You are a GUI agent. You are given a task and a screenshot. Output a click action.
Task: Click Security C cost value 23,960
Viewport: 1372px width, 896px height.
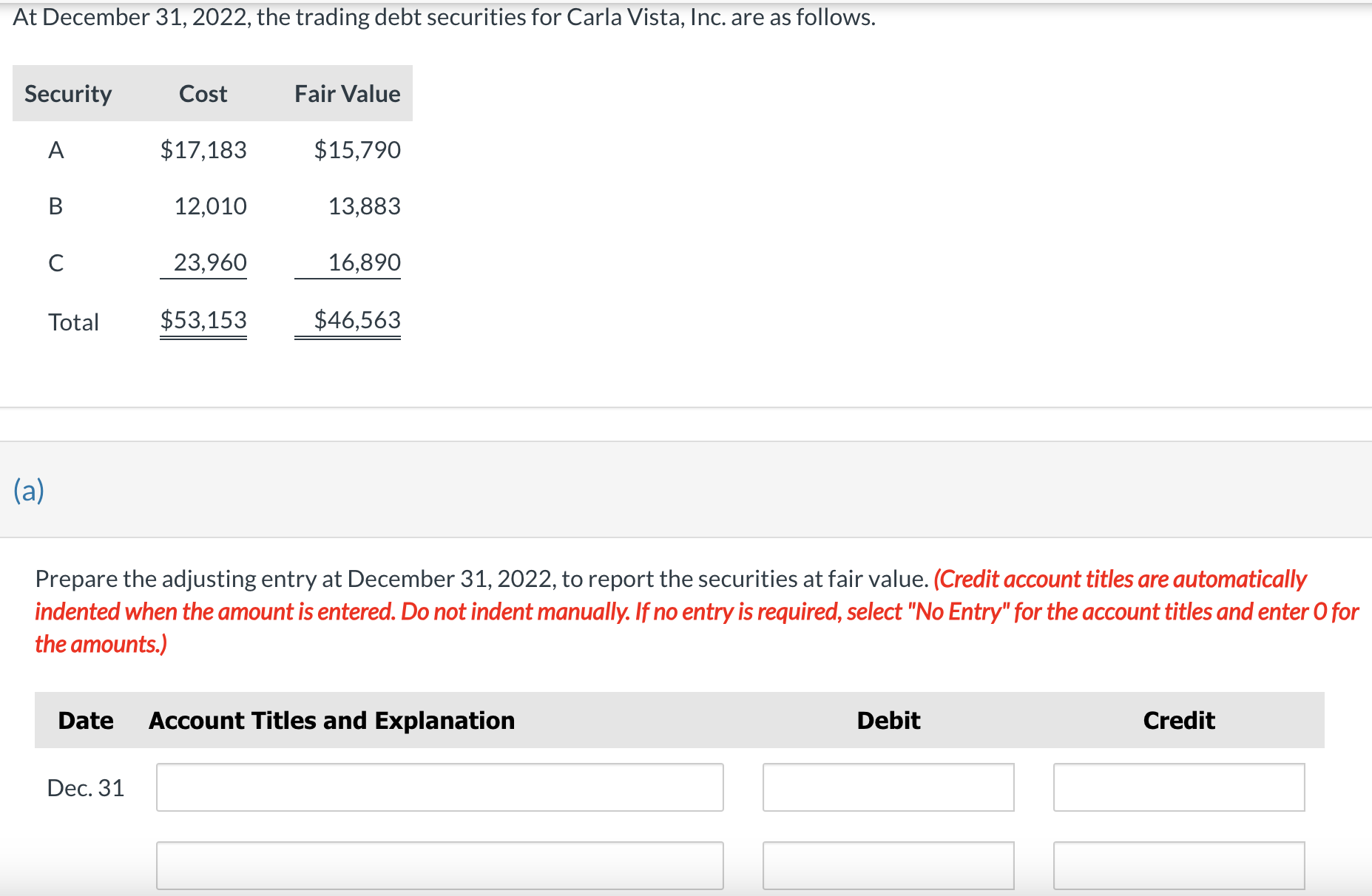pyautogui.click(x=210, y=262)
